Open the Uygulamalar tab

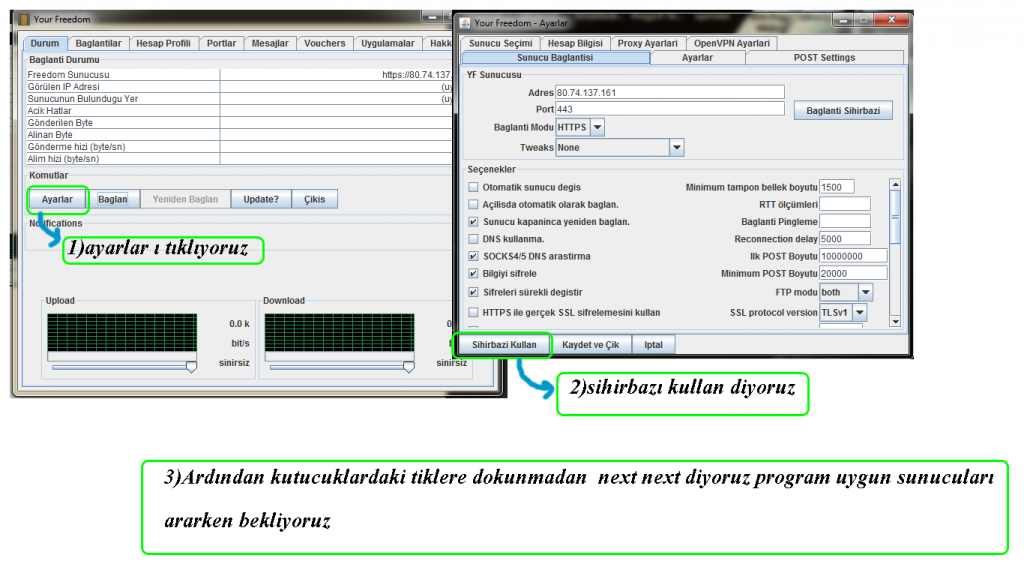tap(388, 43)
